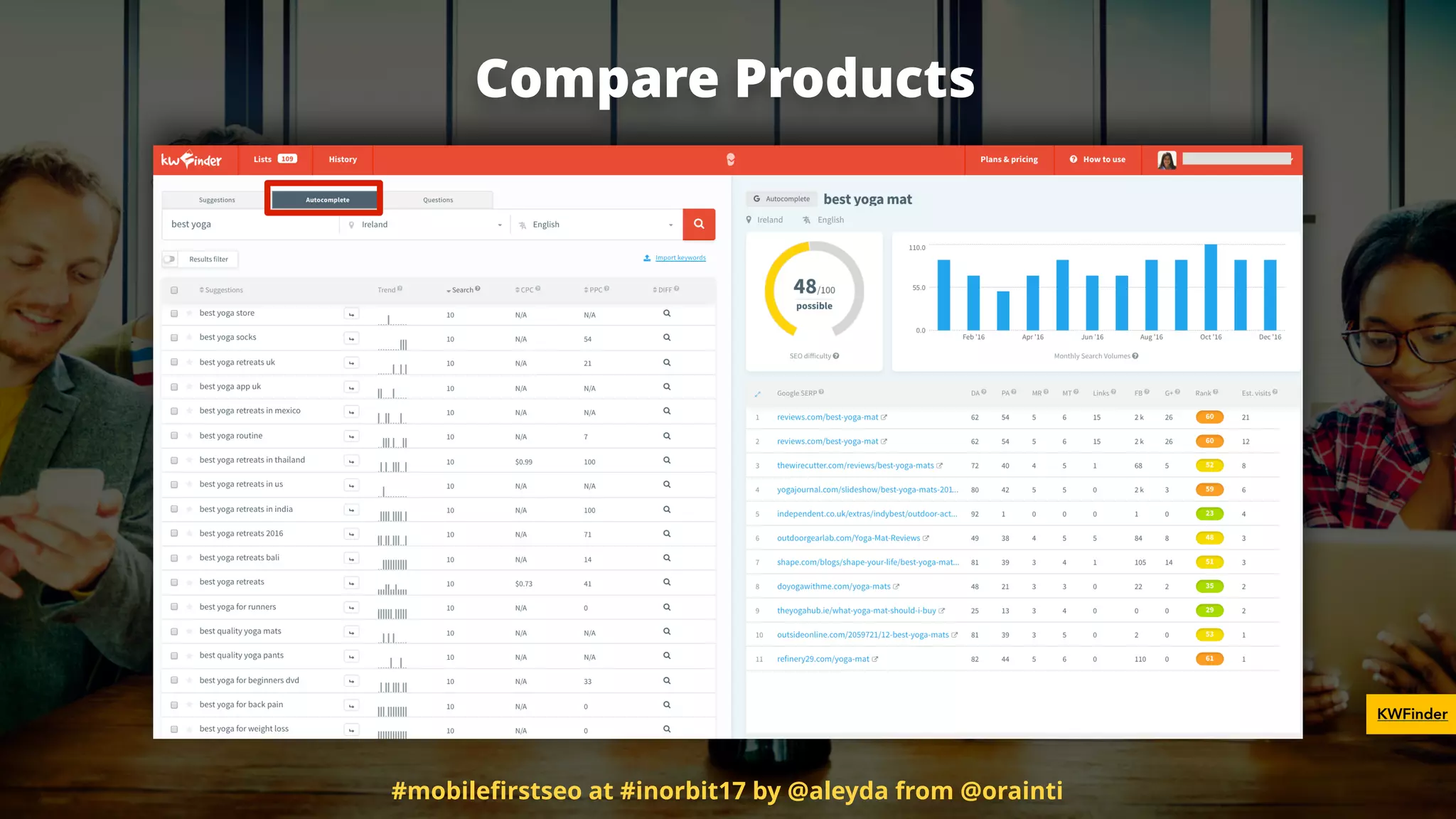Click the Trend column help icon
The height and width of the screenshot is (819, 1456).
(400, 289)
